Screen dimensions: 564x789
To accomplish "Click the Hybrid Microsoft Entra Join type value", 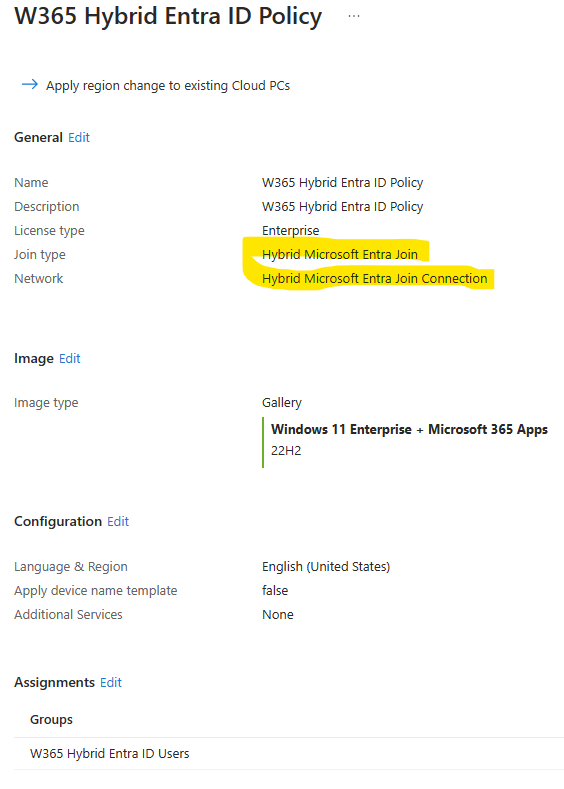I will (x=340, y=254).
